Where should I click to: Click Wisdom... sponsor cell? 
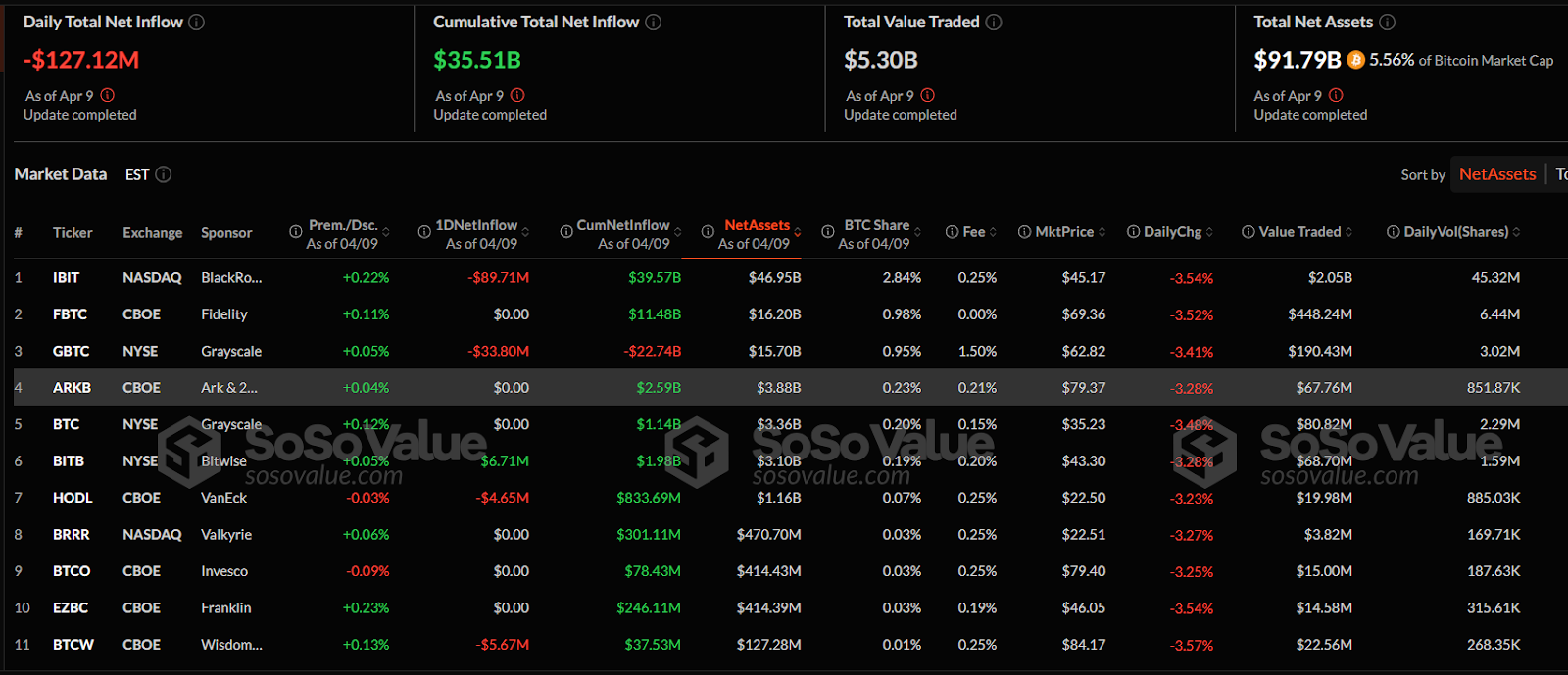(231, 645)
